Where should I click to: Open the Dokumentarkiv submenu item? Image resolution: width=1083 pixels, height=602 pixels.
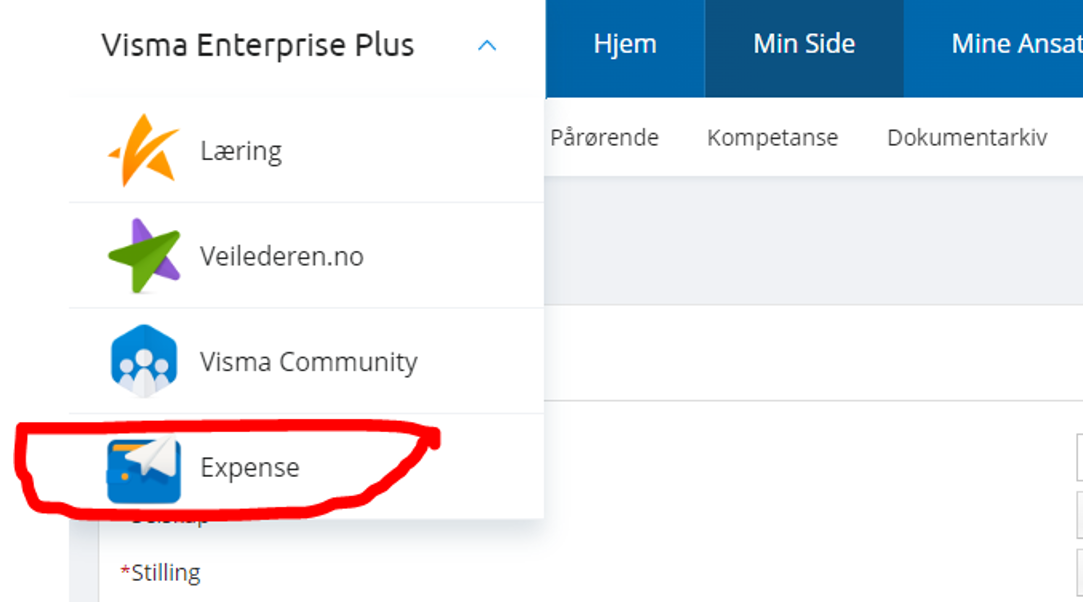(967, 137)
